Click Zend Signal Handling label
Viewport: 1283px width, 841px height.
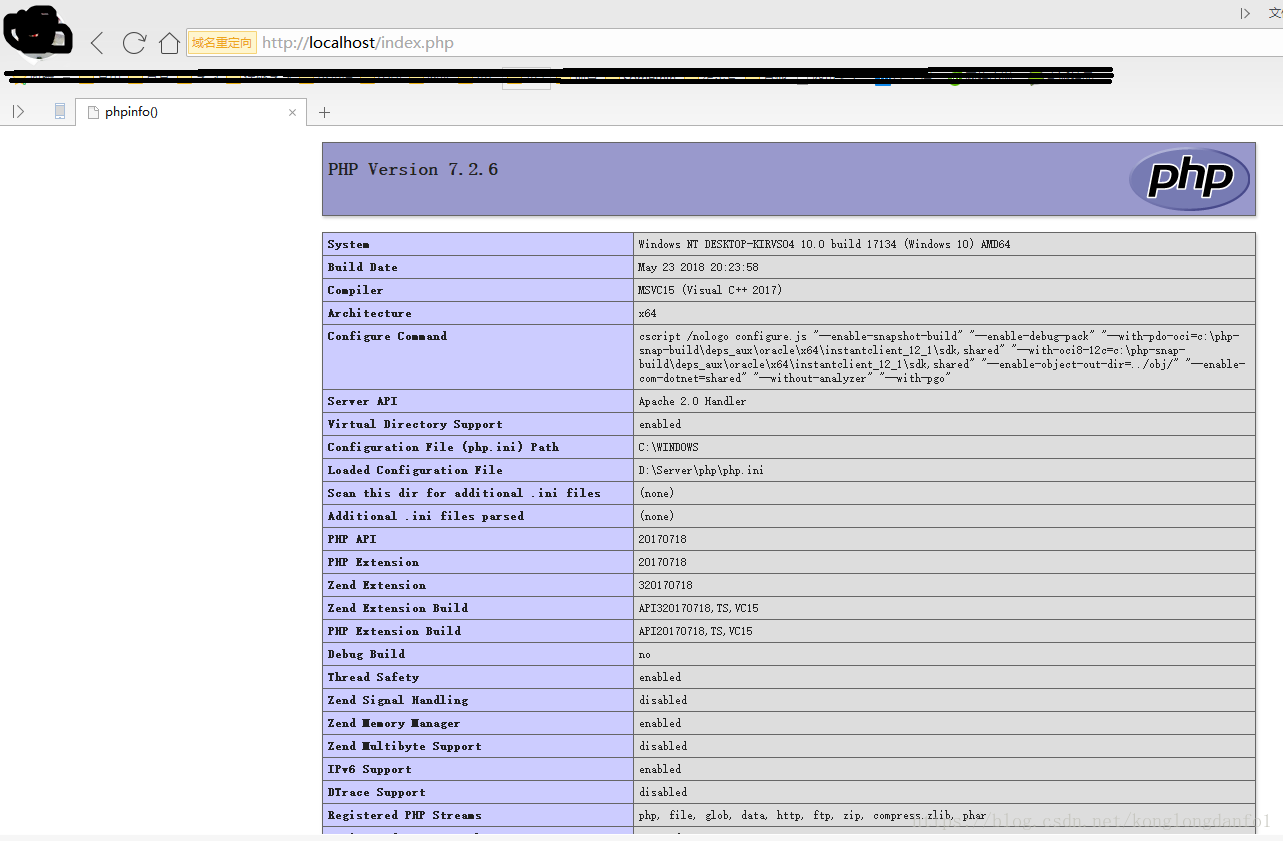(397, 700)
